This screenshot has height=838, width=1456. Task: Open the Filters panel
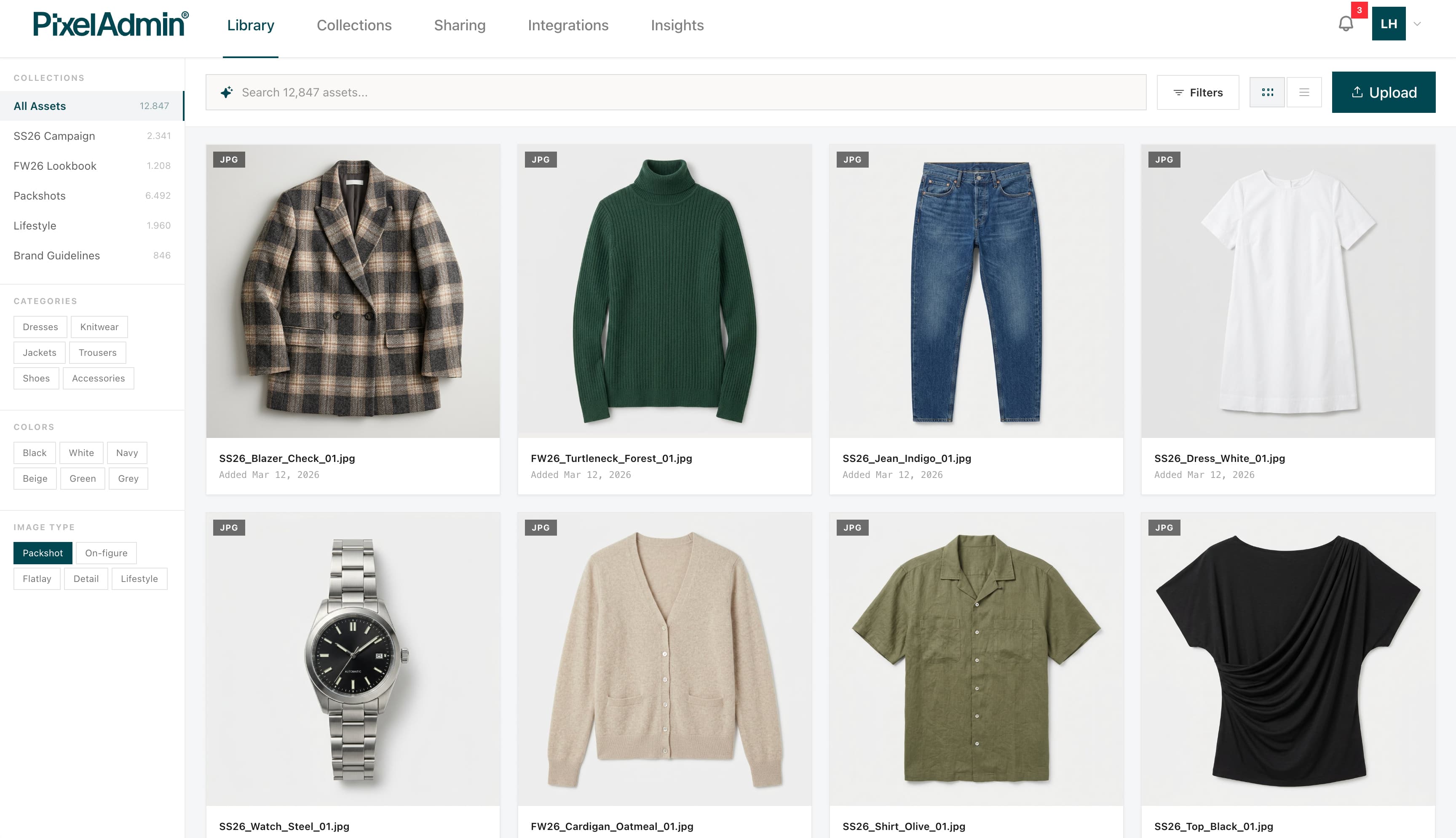click(1197, 93)
